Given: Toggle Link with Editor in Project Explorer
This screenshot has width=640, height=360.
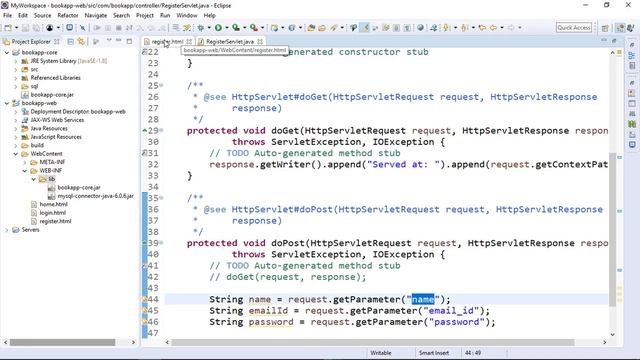Looking at the screenshot, I should pyautogui.click(x=81, y=41).
